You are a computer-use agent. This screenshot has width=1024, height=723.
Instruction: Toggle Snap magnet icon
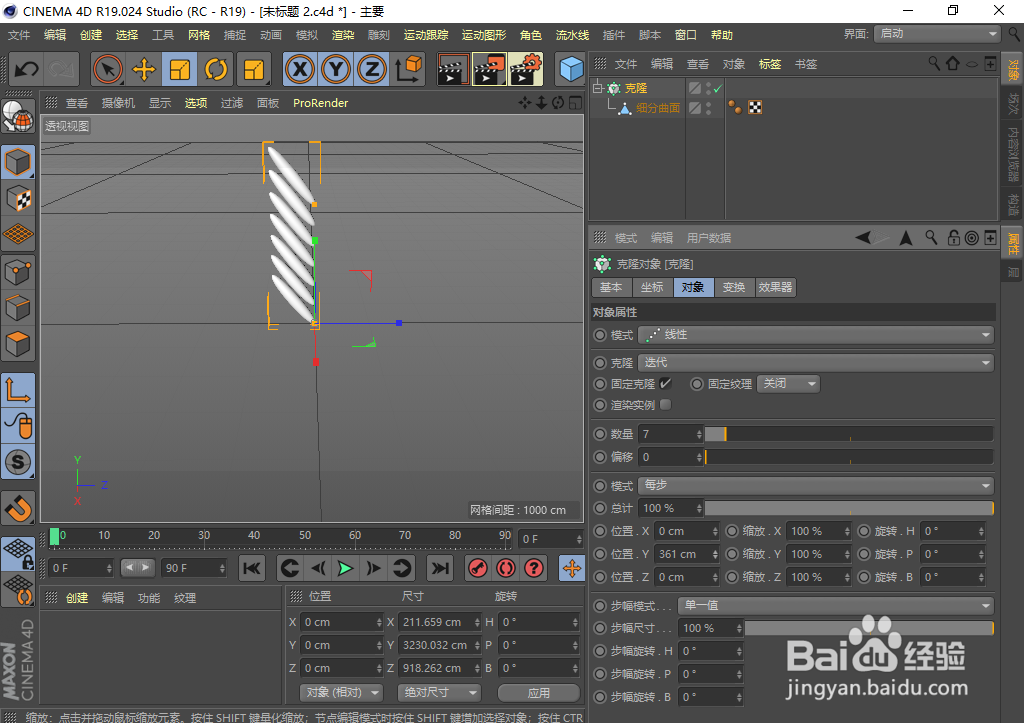tap(18, 507)
